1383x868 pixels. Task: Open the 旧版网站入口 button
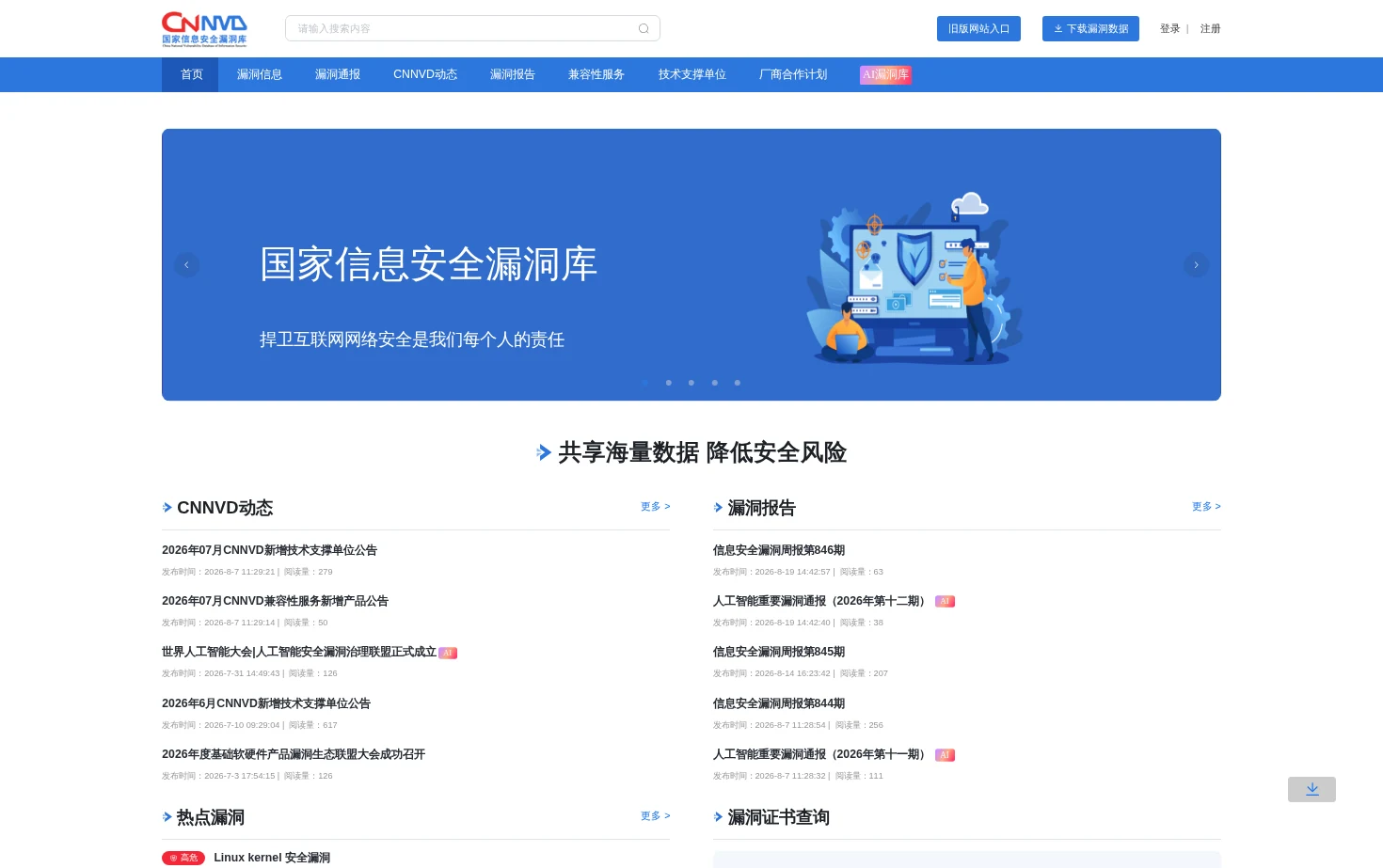click(x=978, y=28)
